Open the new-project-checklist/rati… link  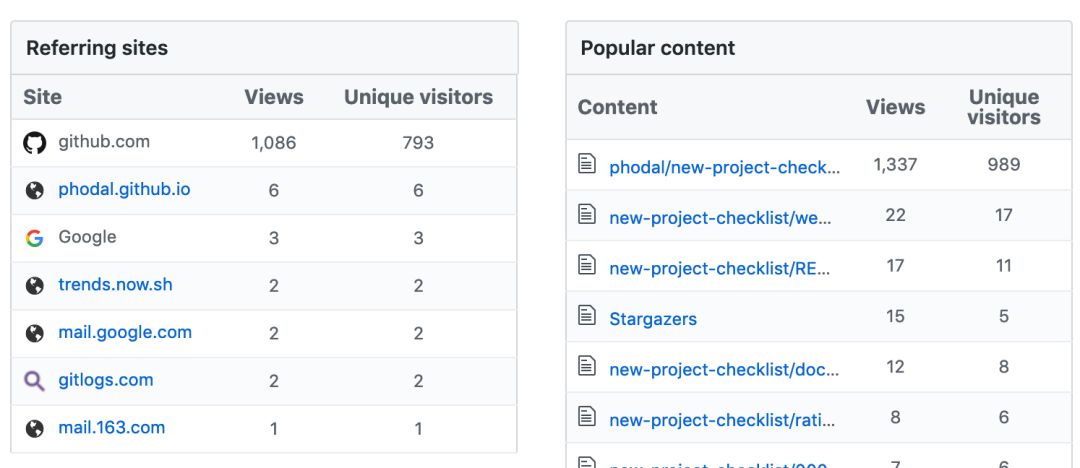(x=722, y=420)
